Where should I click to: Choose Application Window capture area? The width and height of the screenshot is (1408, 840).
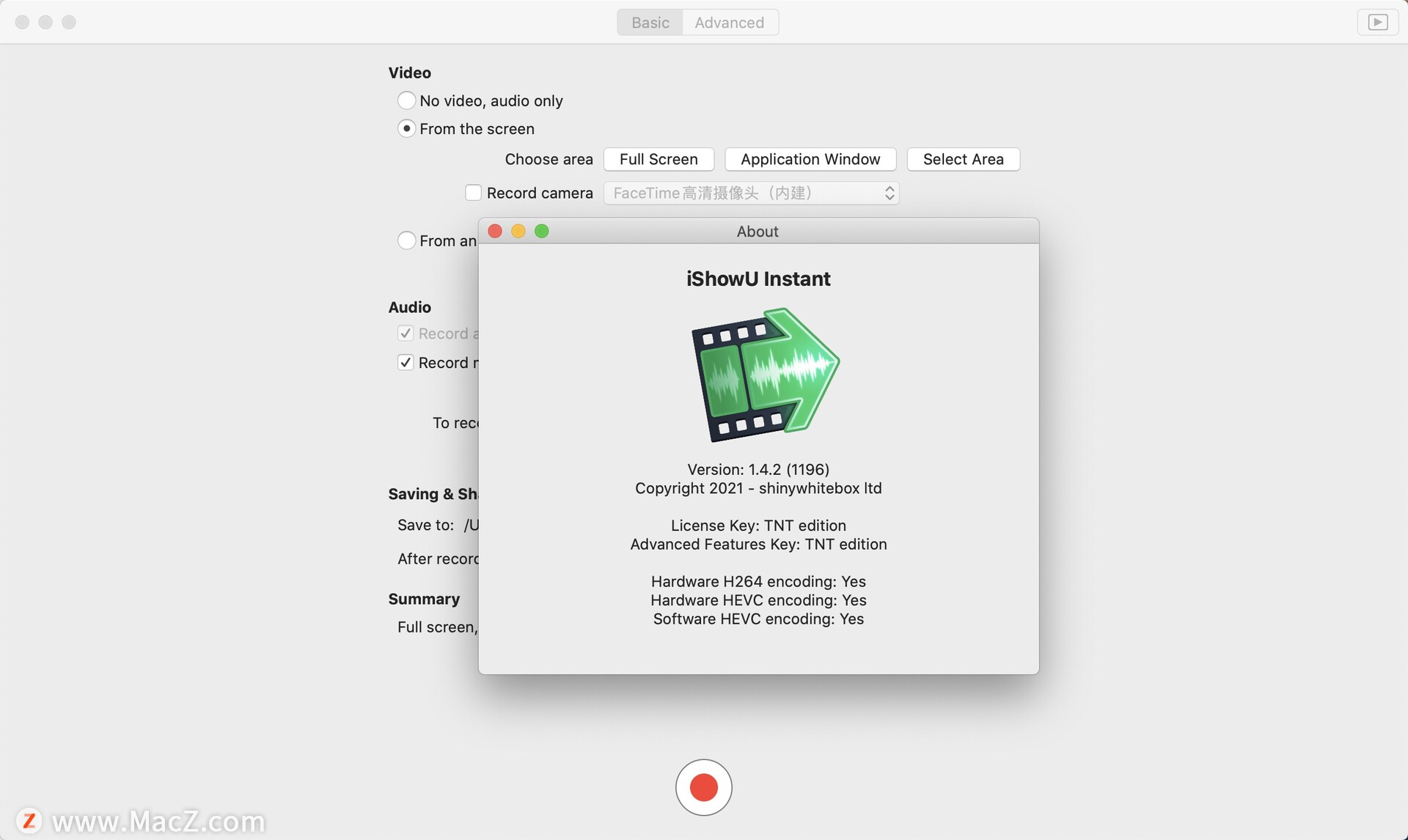coord(810,159)
